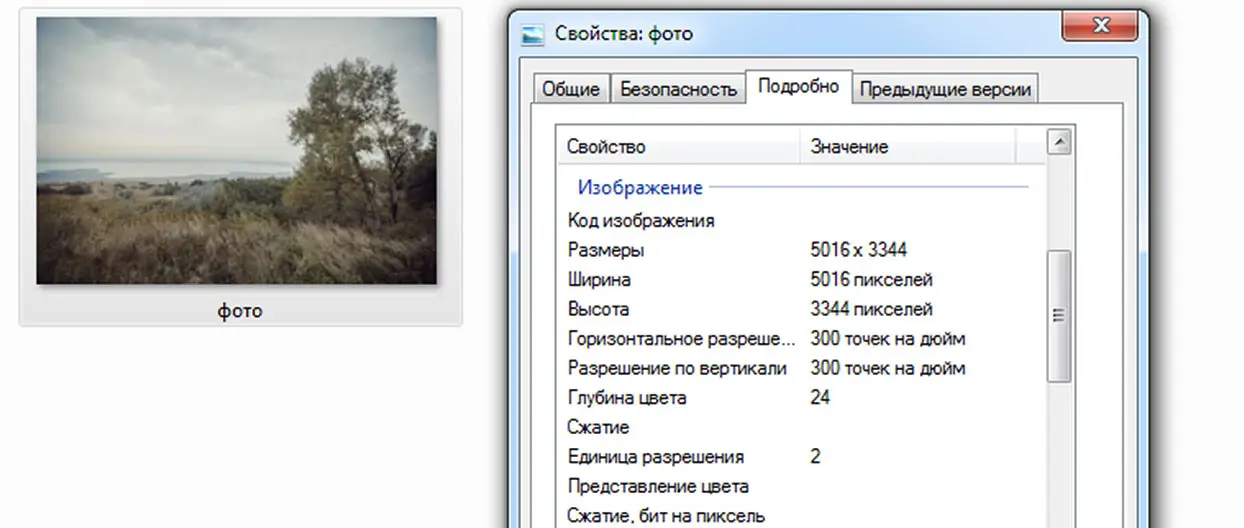Open the Предыдущие версии tab
The image size is (1244, 528).
pos(945,89)
